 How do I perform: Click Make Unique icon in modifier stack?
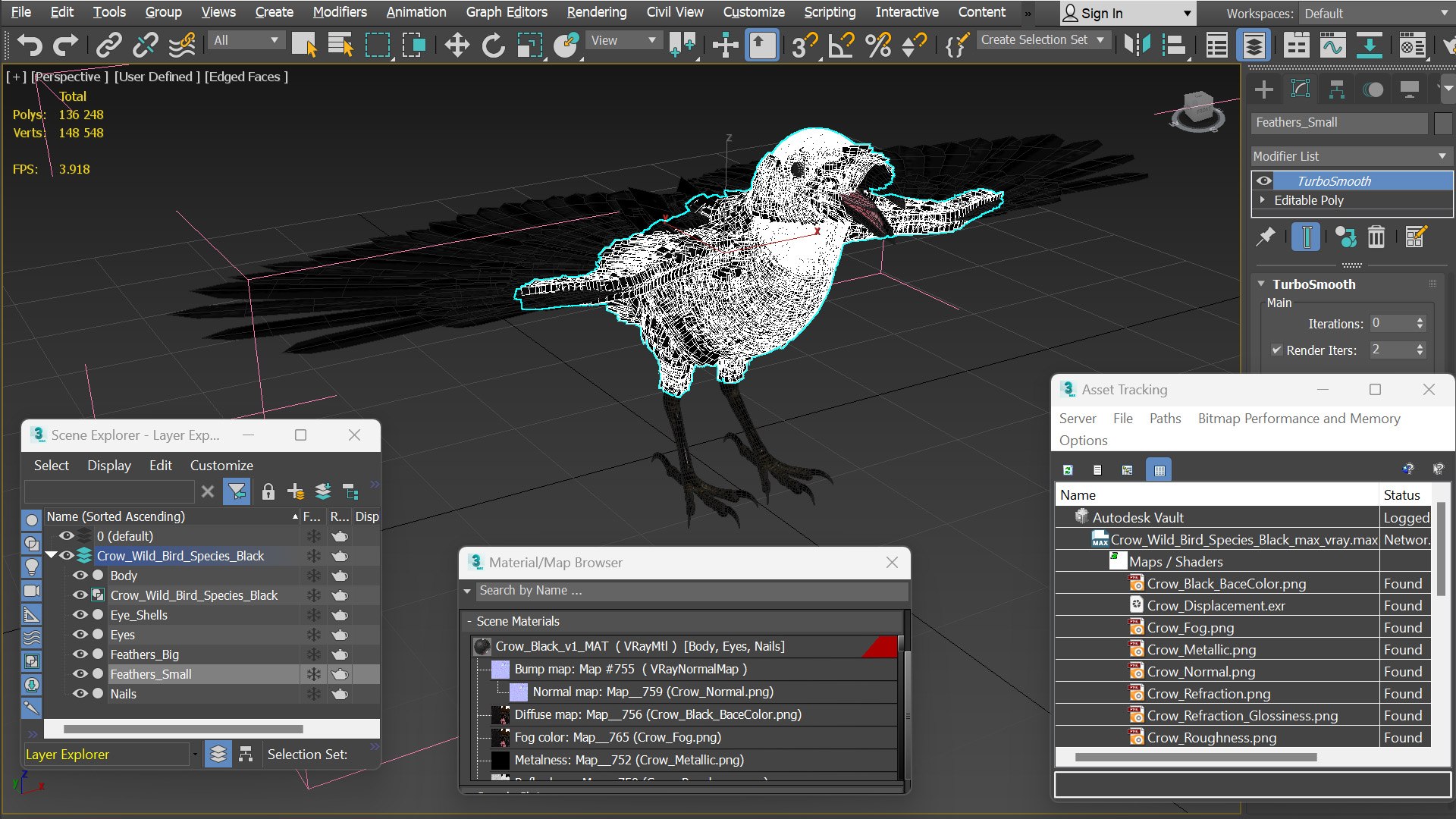point(1345,237)
